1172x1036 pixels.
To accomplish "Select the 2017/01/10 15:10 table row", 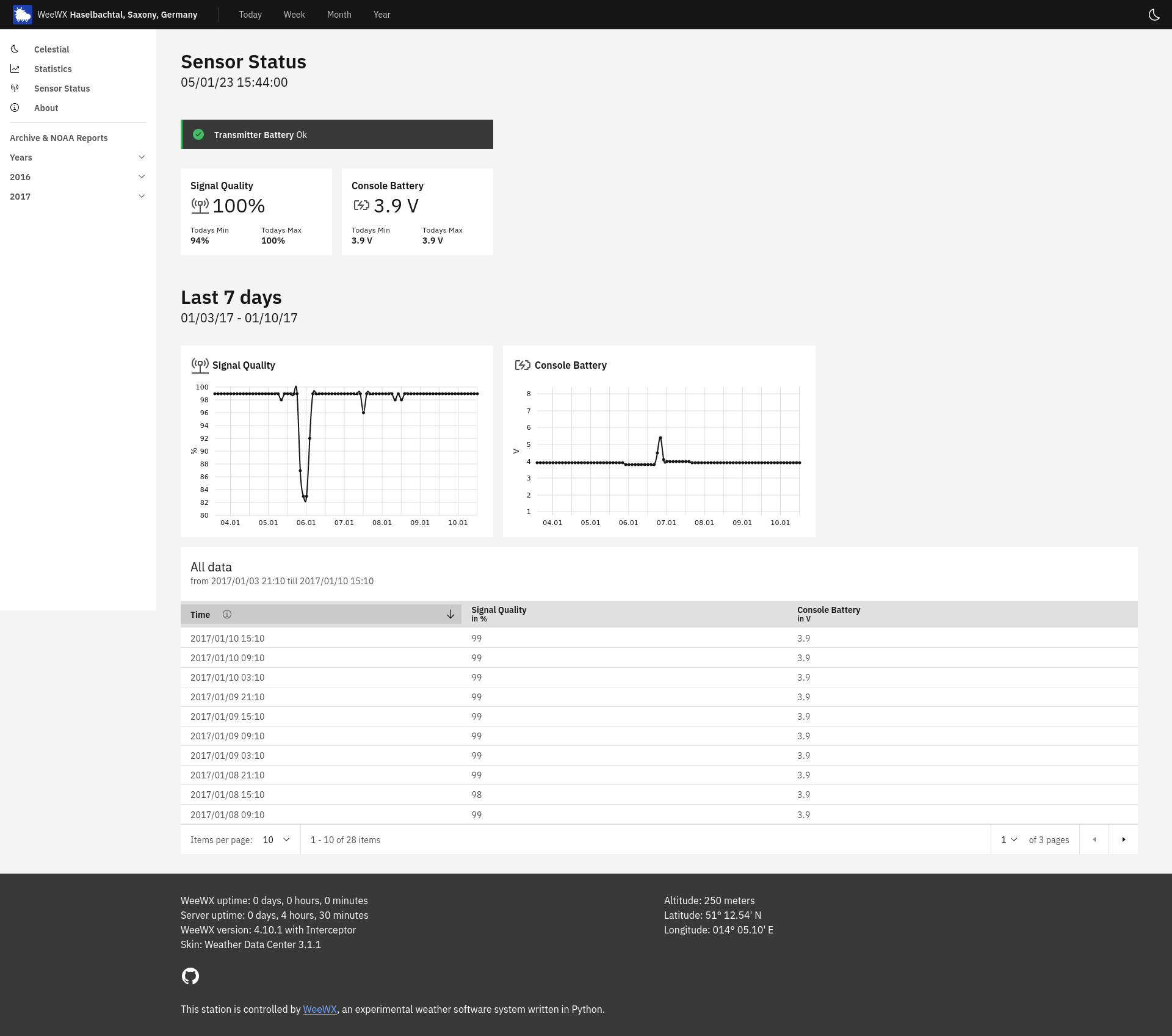I will click(x=659, y=638).
